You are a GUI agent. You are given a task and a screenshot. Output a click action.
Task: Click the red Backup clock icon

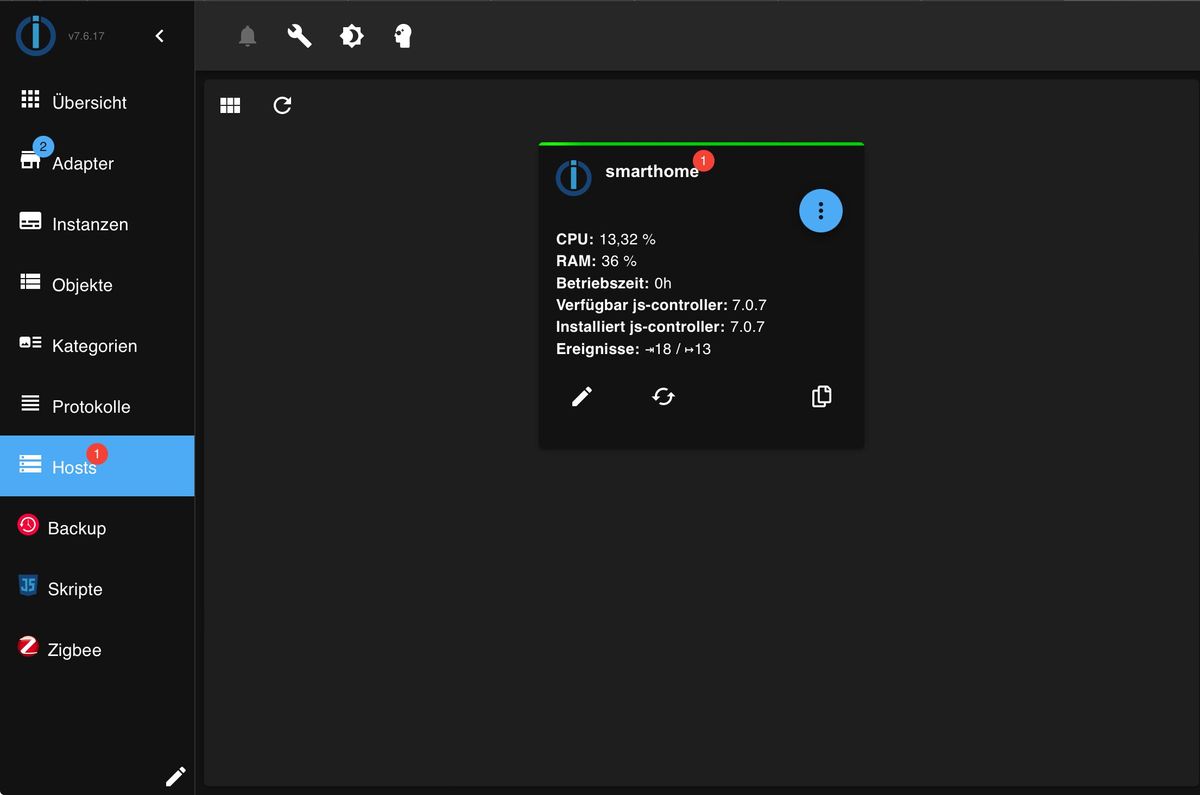[x=28, y=525]
